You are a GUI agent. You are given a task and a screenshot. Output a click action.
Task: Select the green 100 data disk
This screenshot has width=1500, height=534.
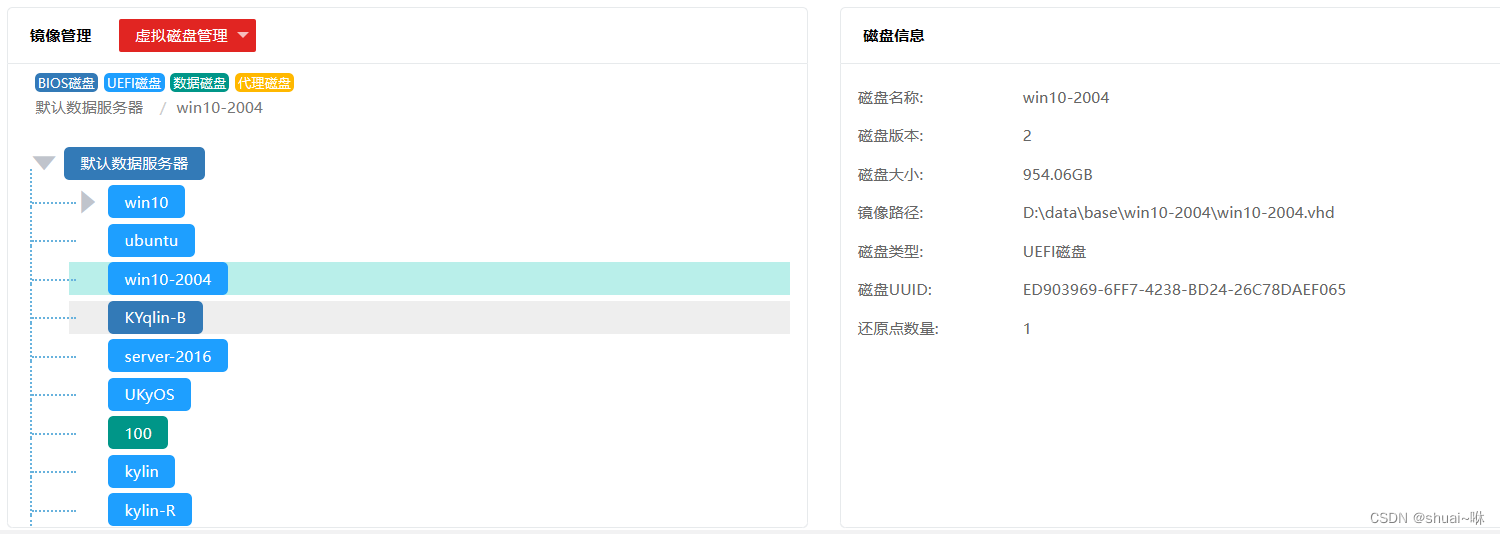[x=138, y=433]
